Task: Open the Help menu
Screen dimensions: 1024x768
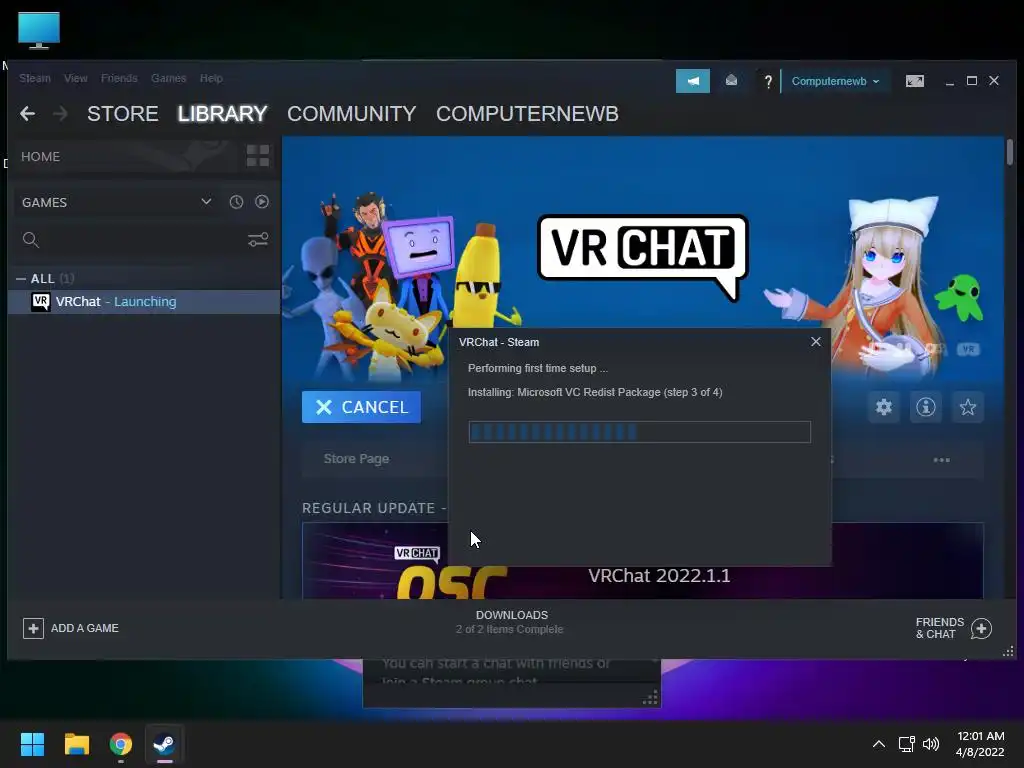Action: (x=211, y=78)
